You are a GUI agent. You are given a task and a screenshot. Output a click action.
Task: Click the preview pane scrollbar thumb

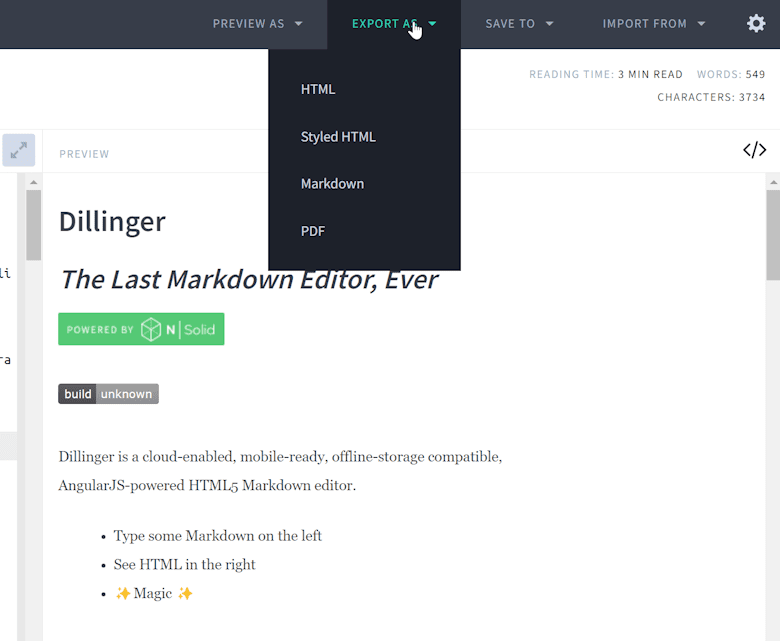tap(773, 235)
